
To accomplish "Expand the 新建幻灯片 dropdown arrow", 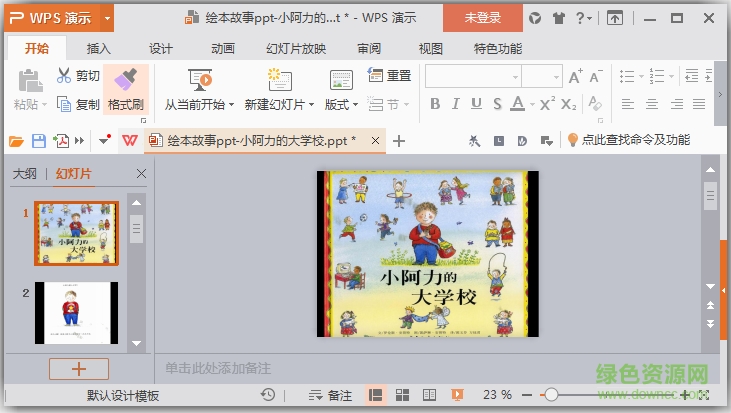I will click(x=311, y=104).
